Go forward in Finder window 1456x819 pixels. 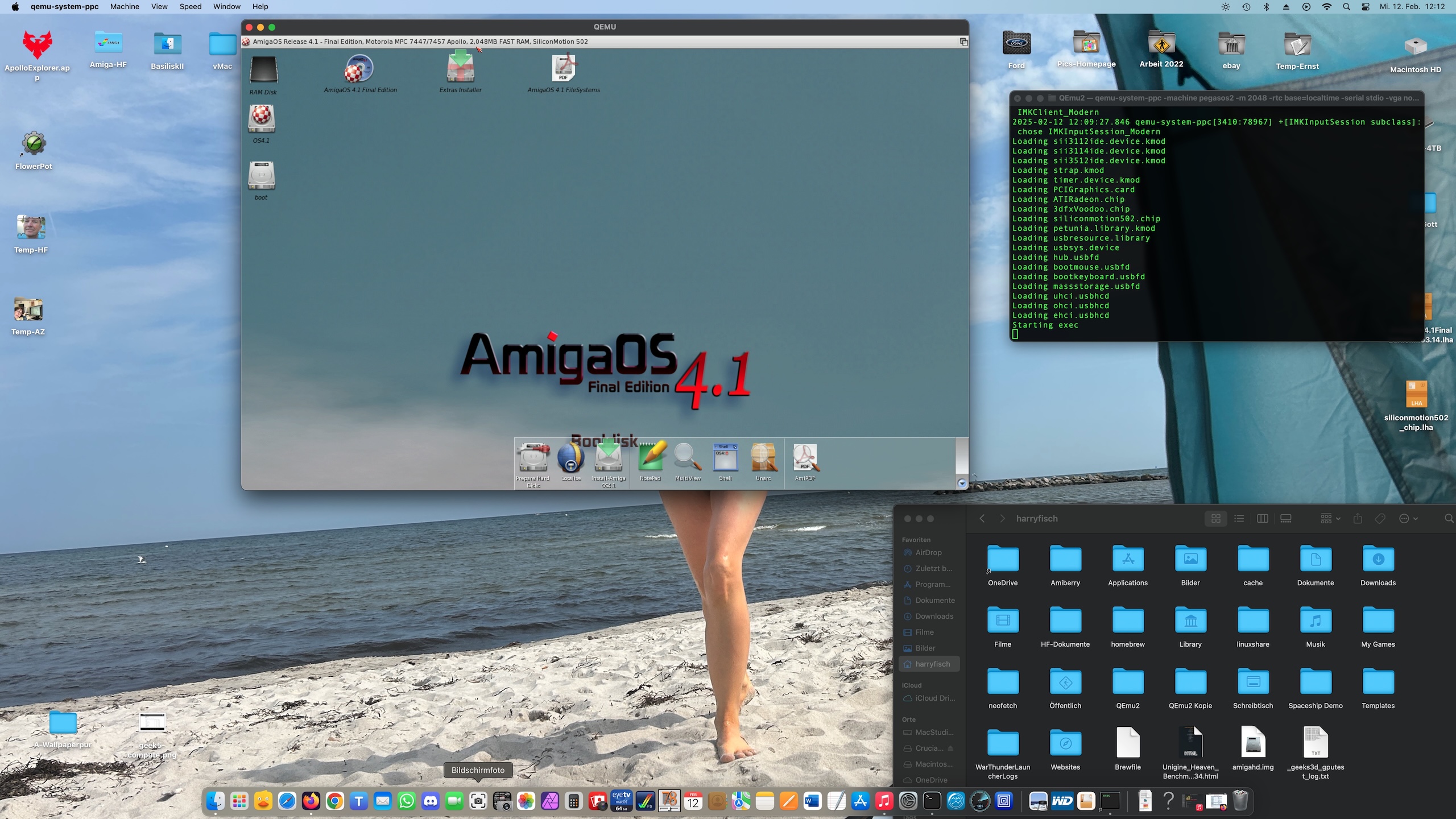pos(1002,519)
